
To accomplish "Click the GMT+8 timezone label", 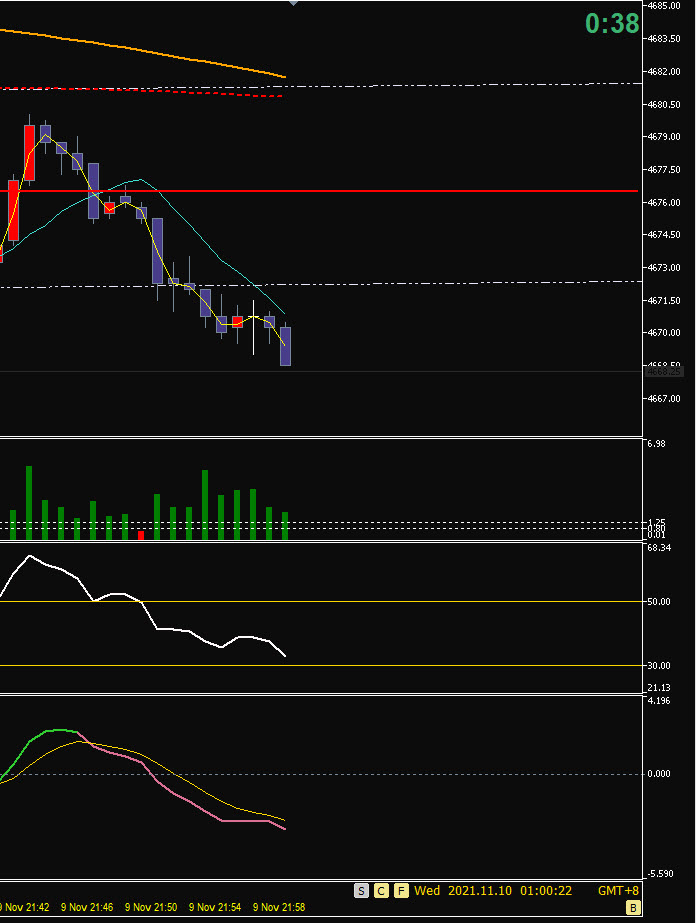I will pos(618,891).
